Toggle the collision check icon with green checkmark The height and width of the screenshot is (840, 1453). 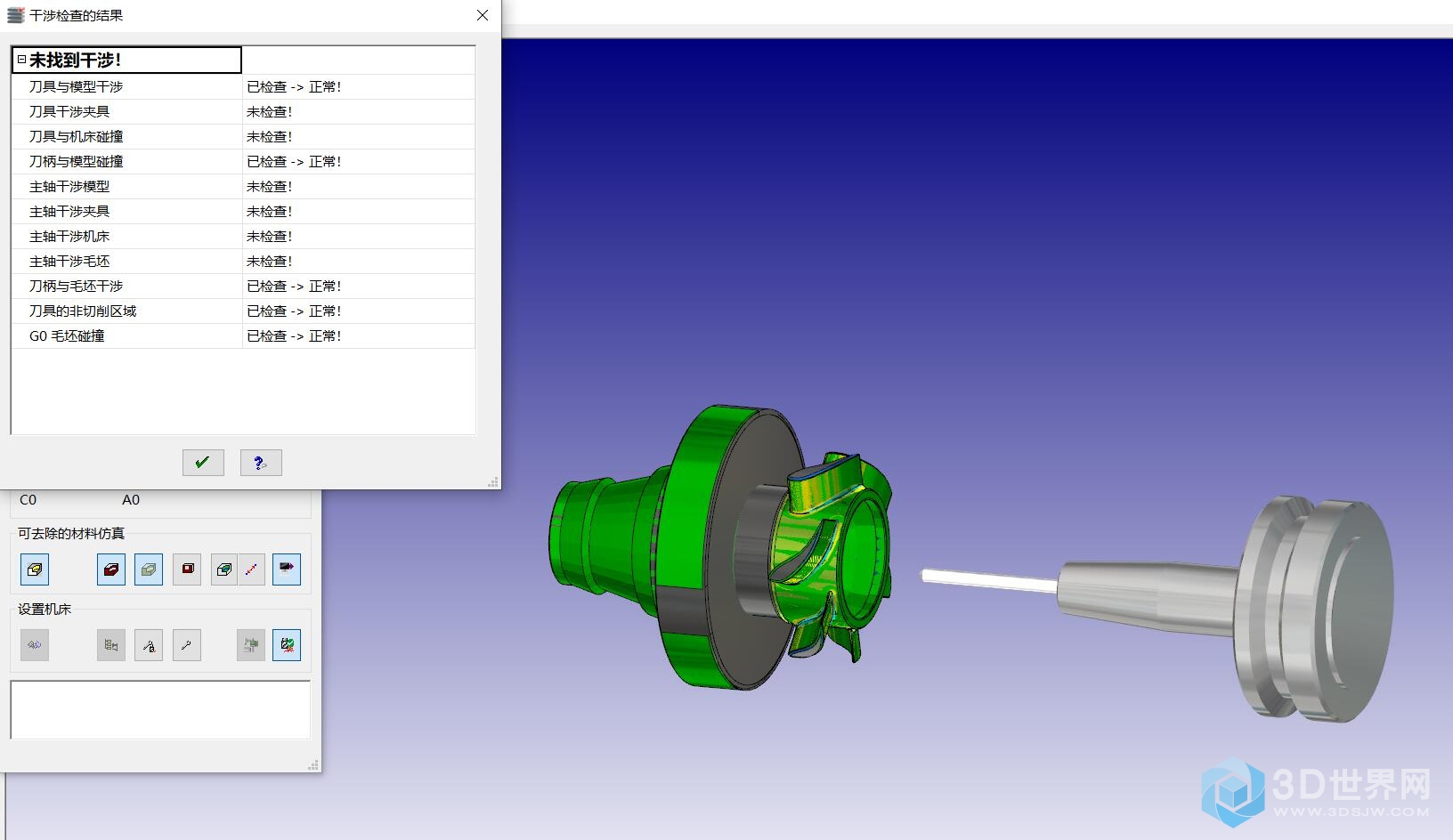point(287,645)
